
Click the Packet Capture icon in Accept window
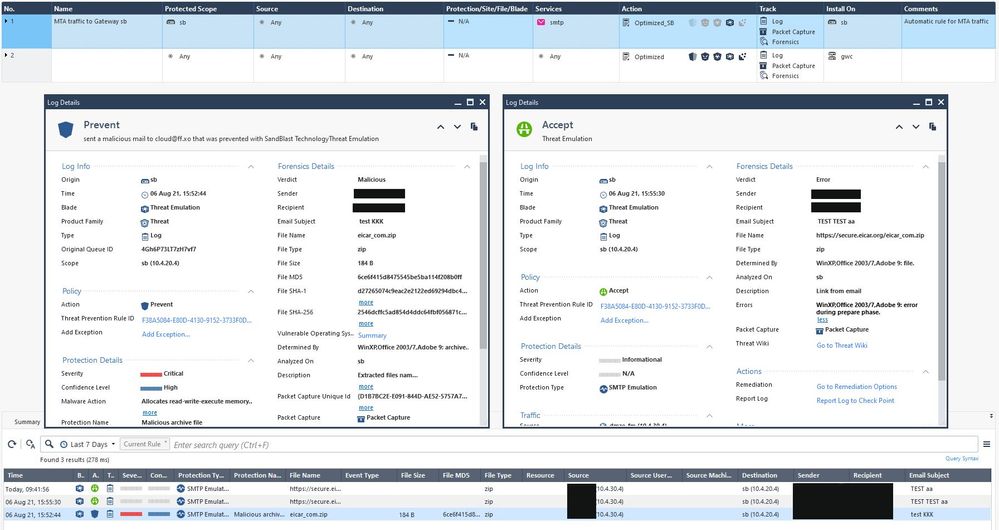point(819,330)
